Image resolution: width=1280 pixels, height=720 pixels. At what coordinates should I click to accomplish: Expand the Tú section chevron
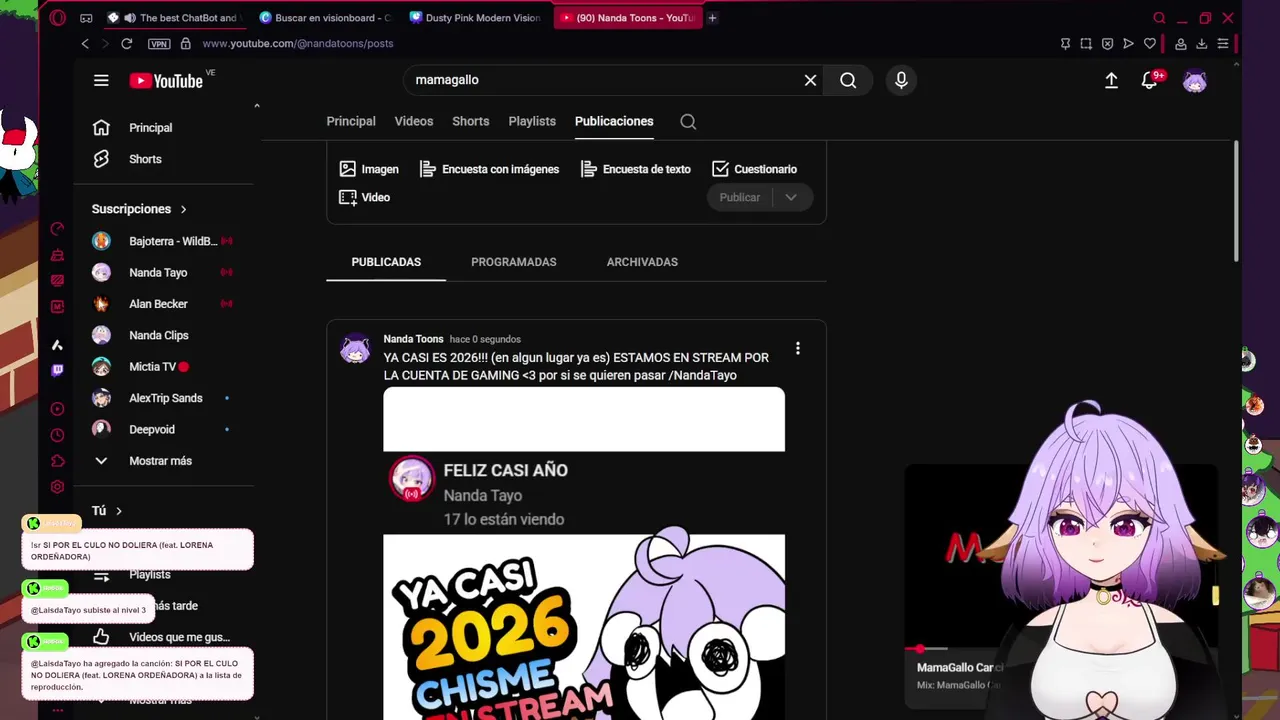118,511
